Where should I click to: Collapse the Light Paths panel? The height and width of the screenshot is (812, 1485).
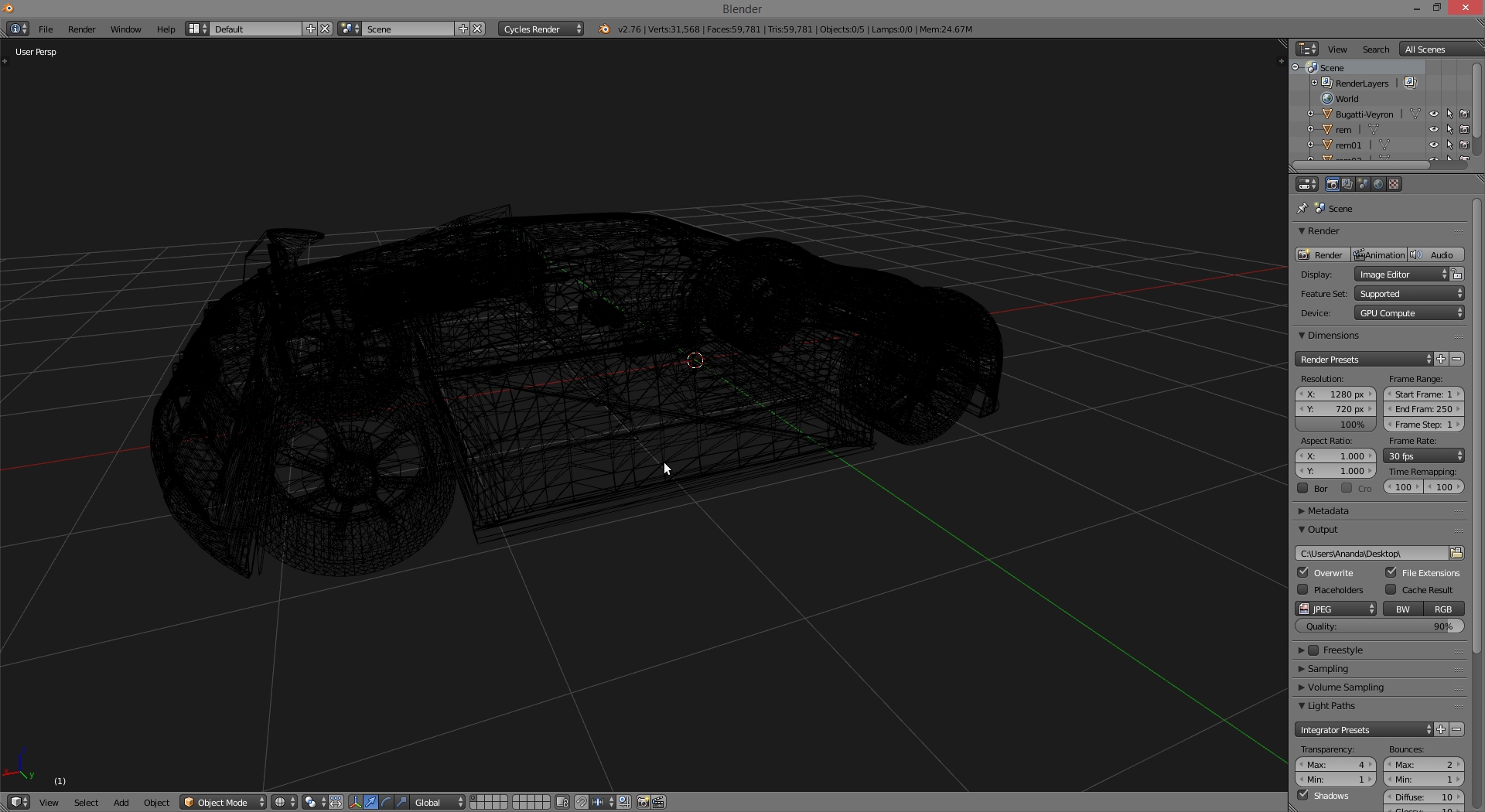(1330, 705)
